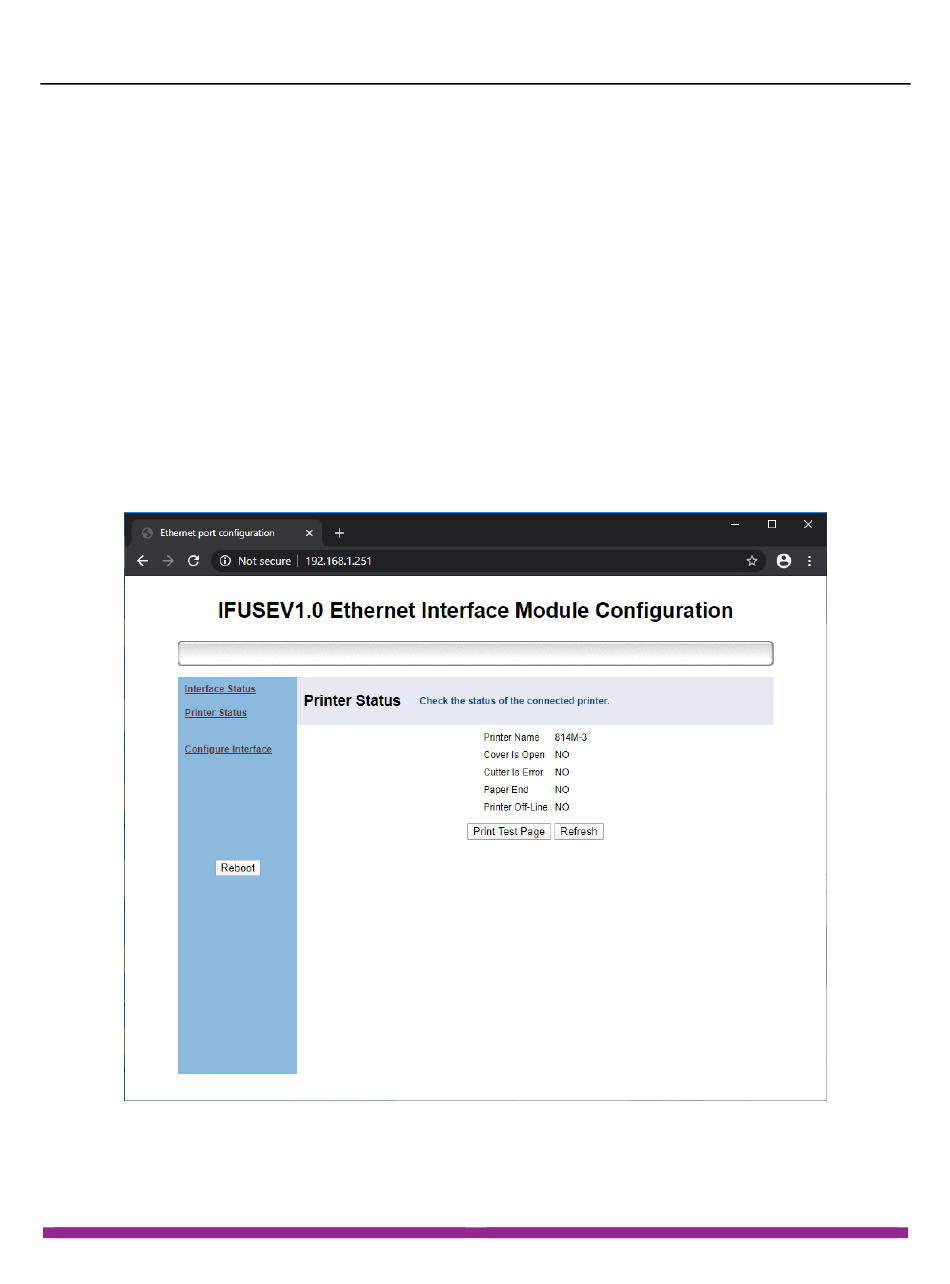The image size is (950, 1284).
Task: Open the Chrome three-dot menu
Action: [x=810, y=561]
